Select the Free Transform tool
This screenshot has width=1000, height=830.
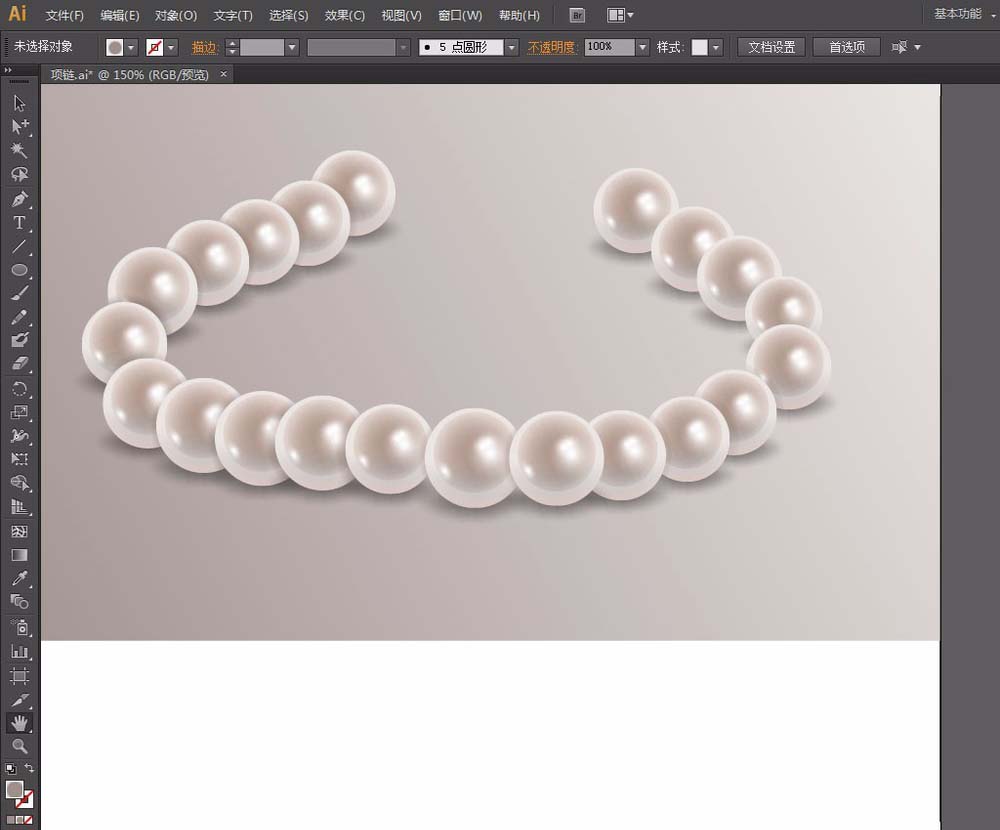(19, 459)
